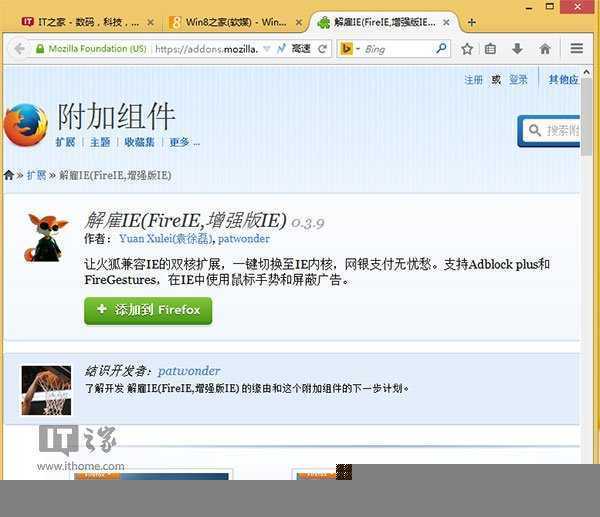This screenshot has width=600, height=517.
Task: Open the 其他应用 link
Action: pos(563,80)
